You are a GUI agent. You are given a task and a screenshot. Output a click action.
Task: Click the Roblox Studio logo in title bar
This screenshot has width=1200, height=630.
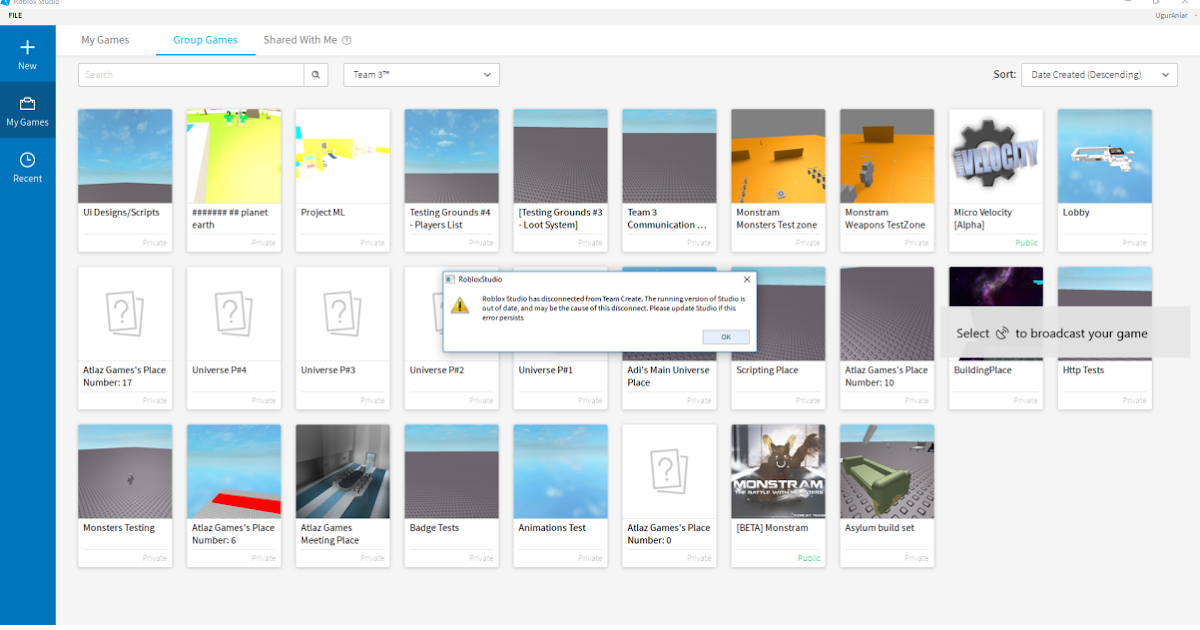[5, 4]
